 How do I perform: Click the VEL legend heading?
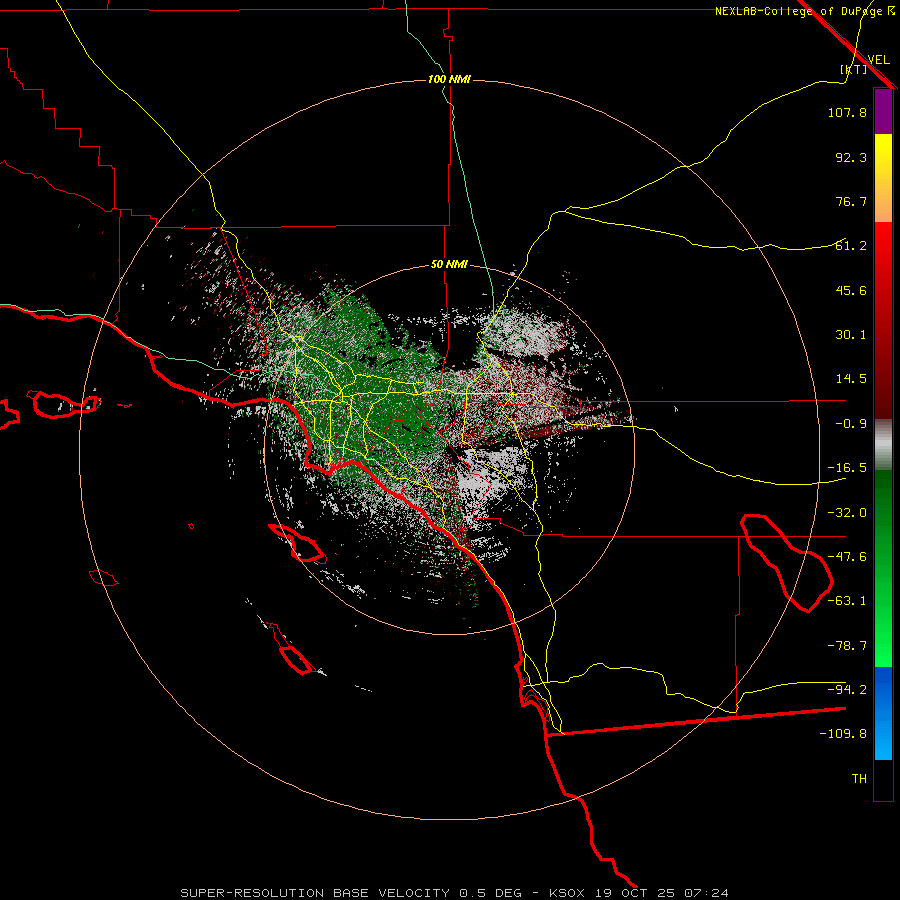(878, 60)
